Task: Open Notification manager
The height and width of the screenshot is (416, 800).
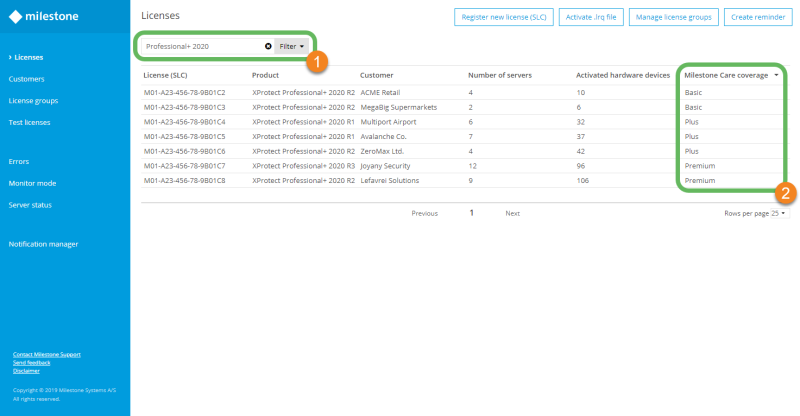Action: click(x=43, y=244)
